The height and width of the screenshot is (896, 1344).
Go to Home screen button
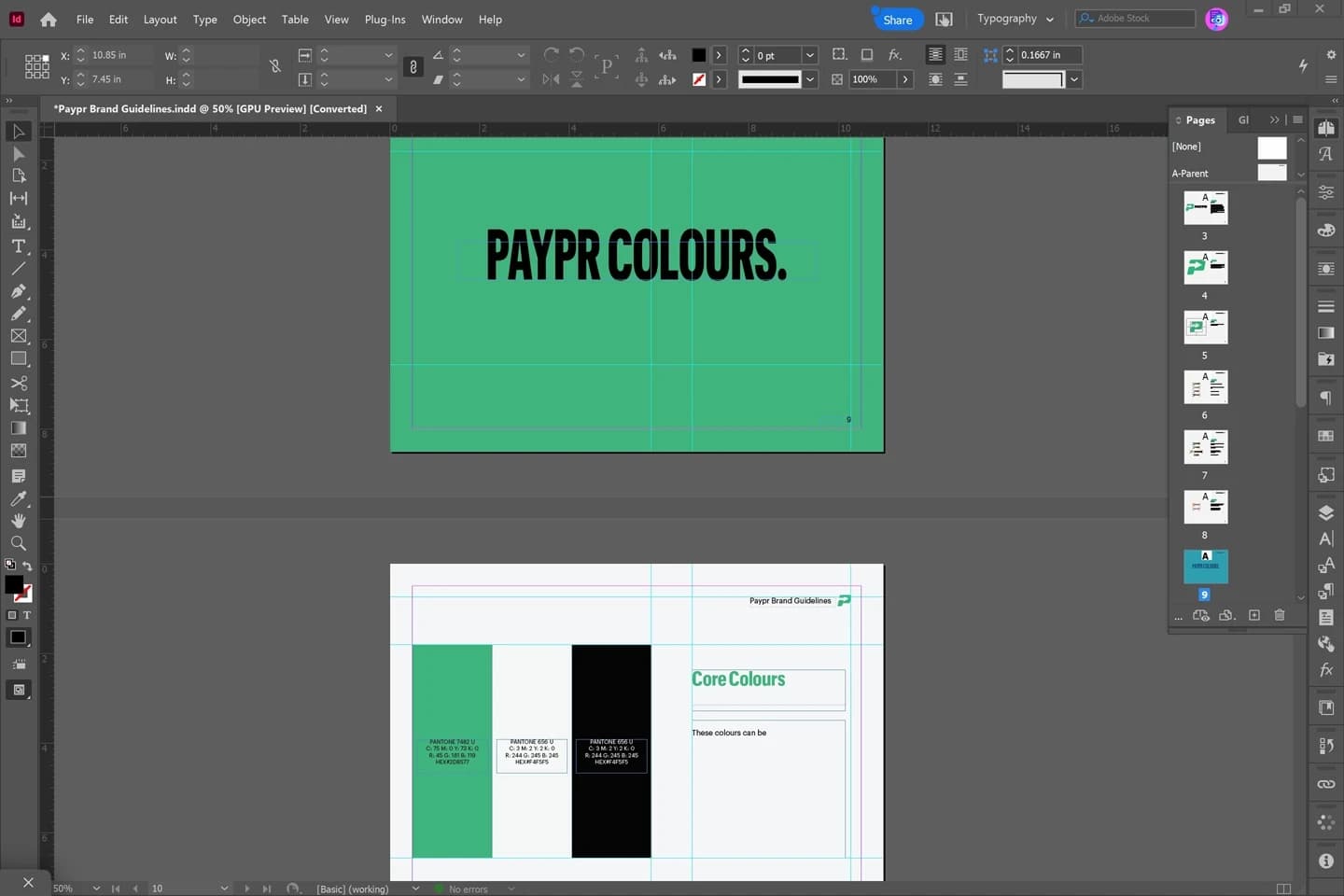pos(49,20)
